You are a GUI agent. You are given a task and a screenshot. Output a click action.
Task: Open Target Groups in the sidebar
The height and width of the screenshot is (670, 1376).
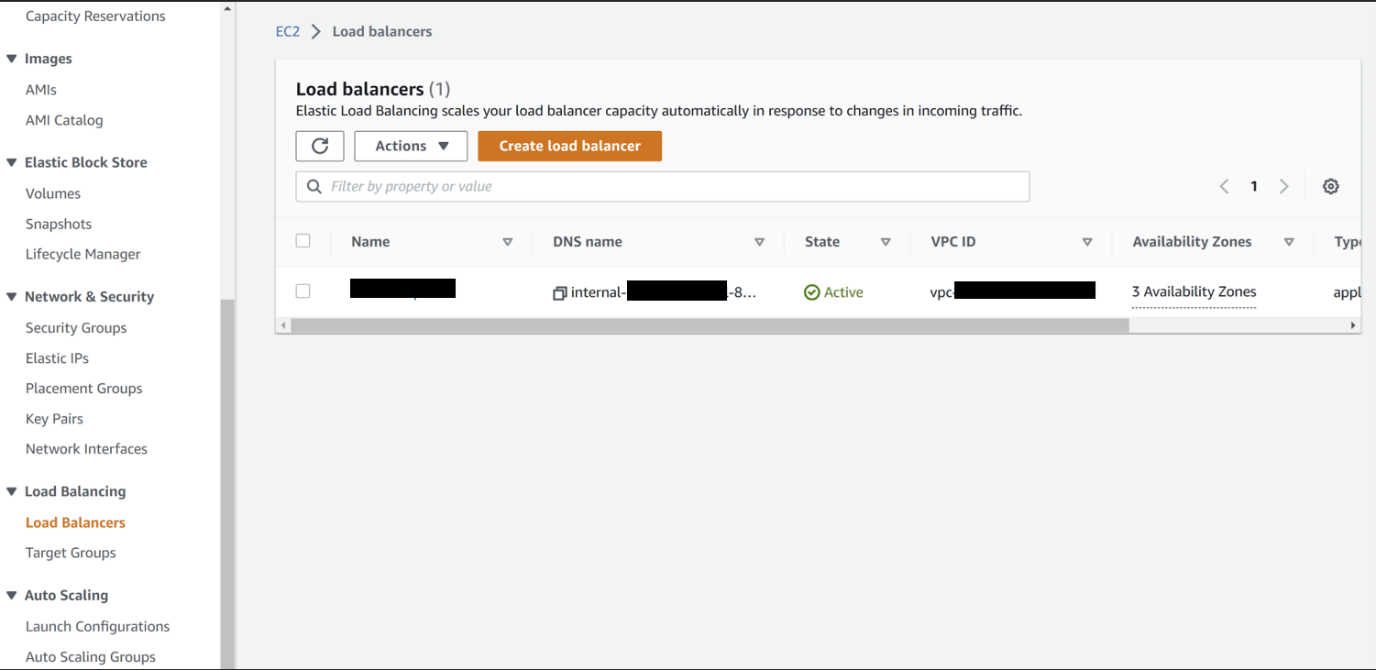coord(70,553)
